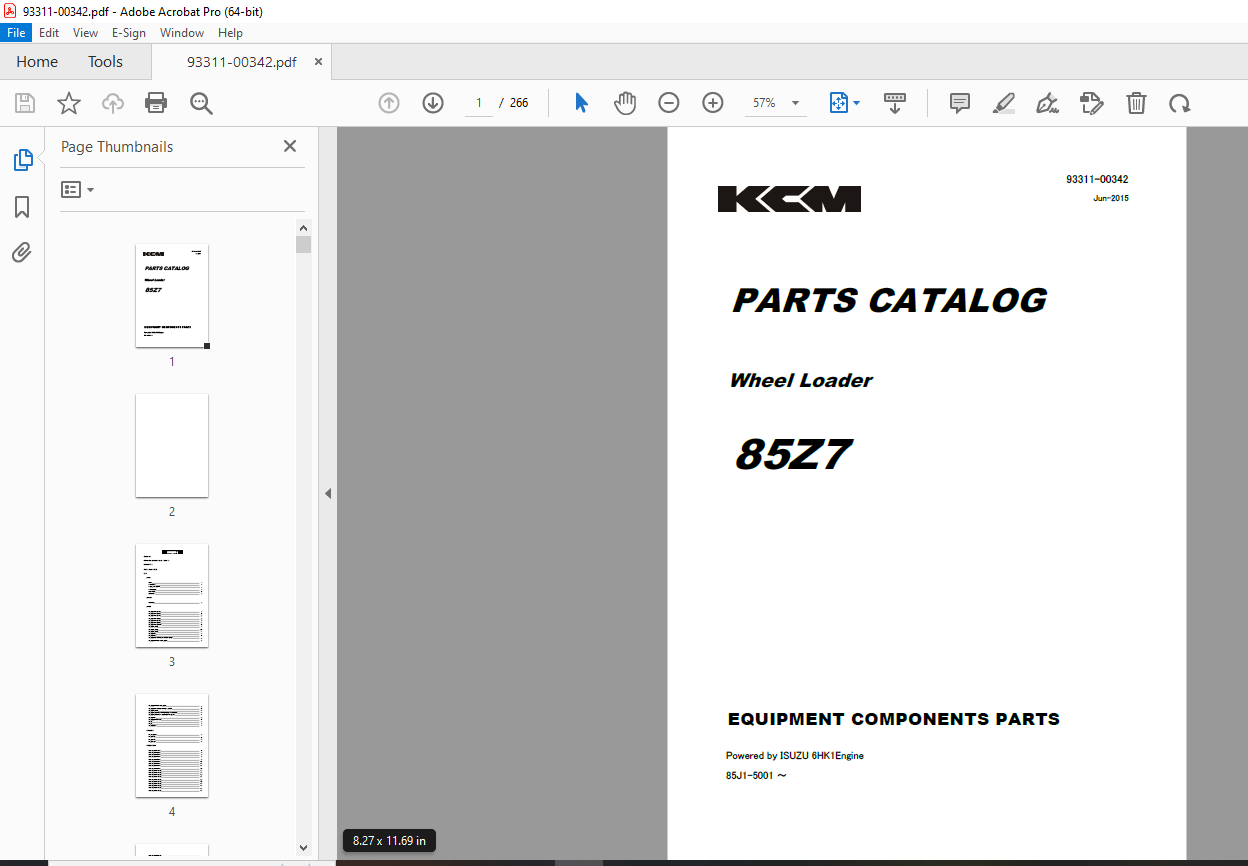The height and width of the screenshot is (866, 1248).
Task: Close the 93311-00342.pdf tab
Action: 318,61
